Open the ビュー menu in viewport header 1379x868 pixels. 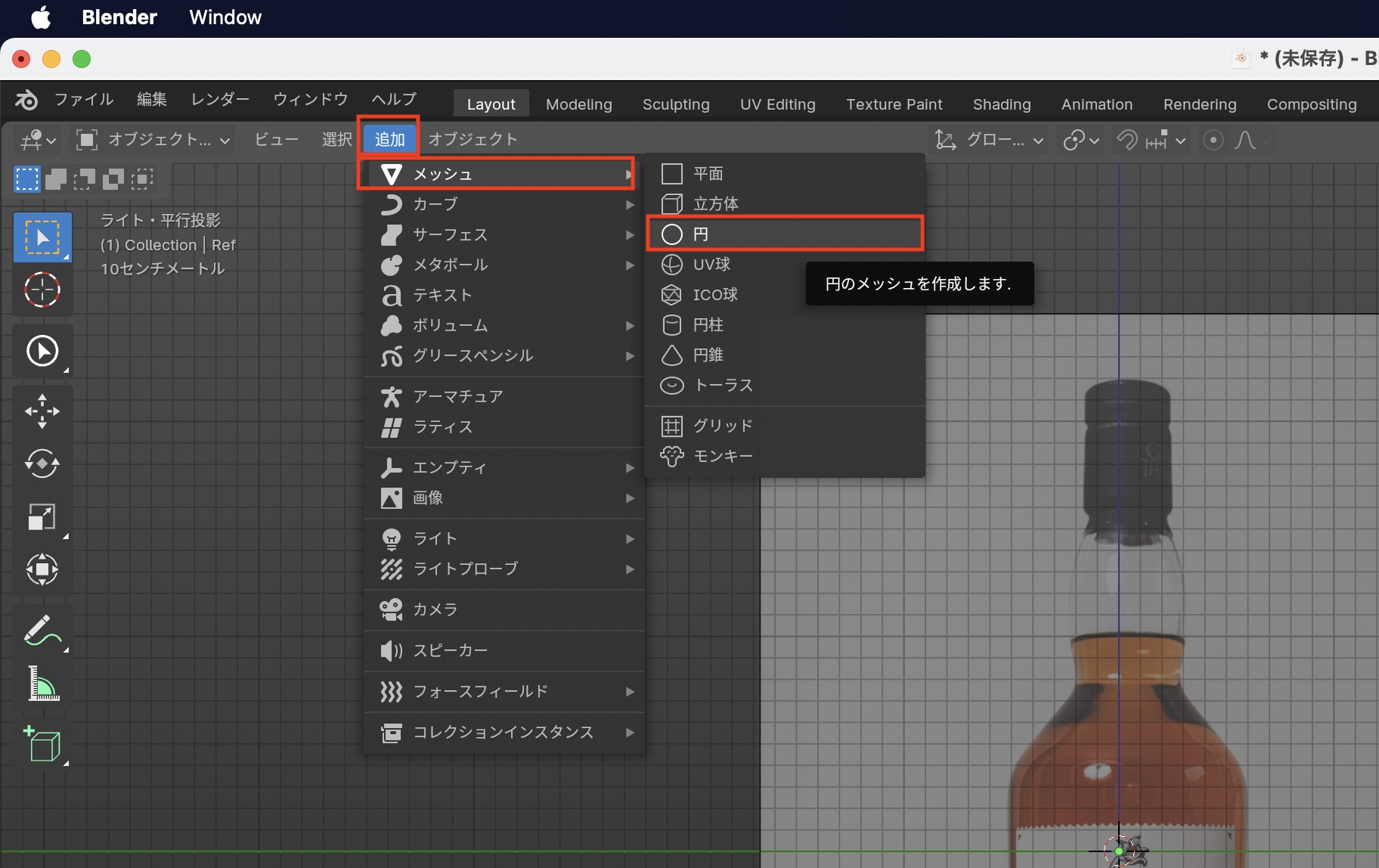pos(276,140)
